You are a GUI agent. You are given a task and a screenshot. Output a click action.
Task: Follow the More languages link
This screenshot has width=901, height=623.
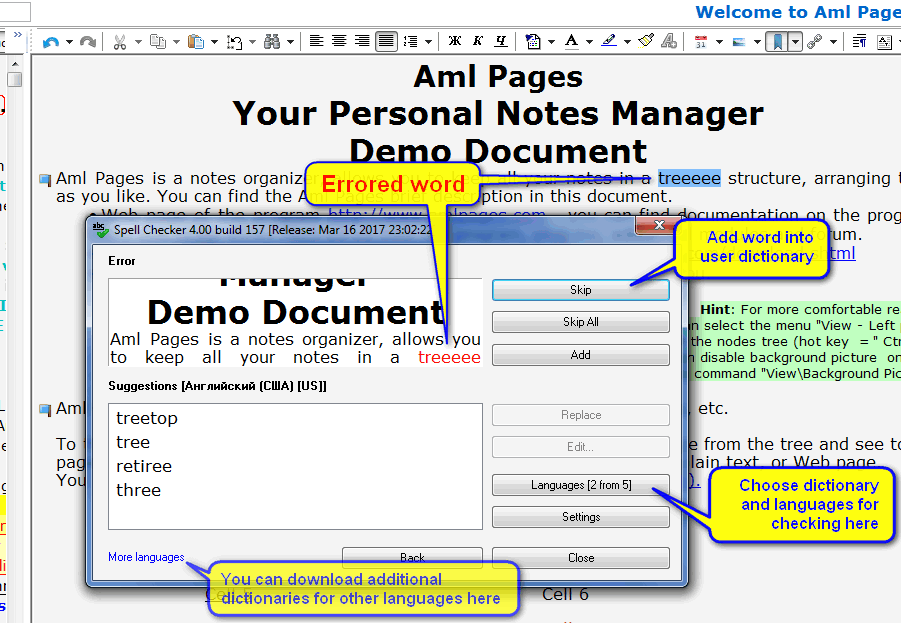146,557
